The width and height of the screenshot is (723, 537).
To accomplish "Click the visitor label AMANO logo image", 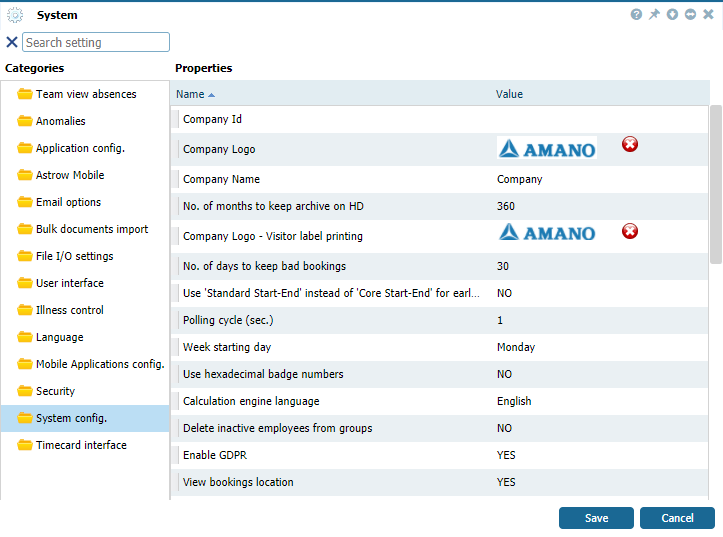I will [x=547, y=232].
